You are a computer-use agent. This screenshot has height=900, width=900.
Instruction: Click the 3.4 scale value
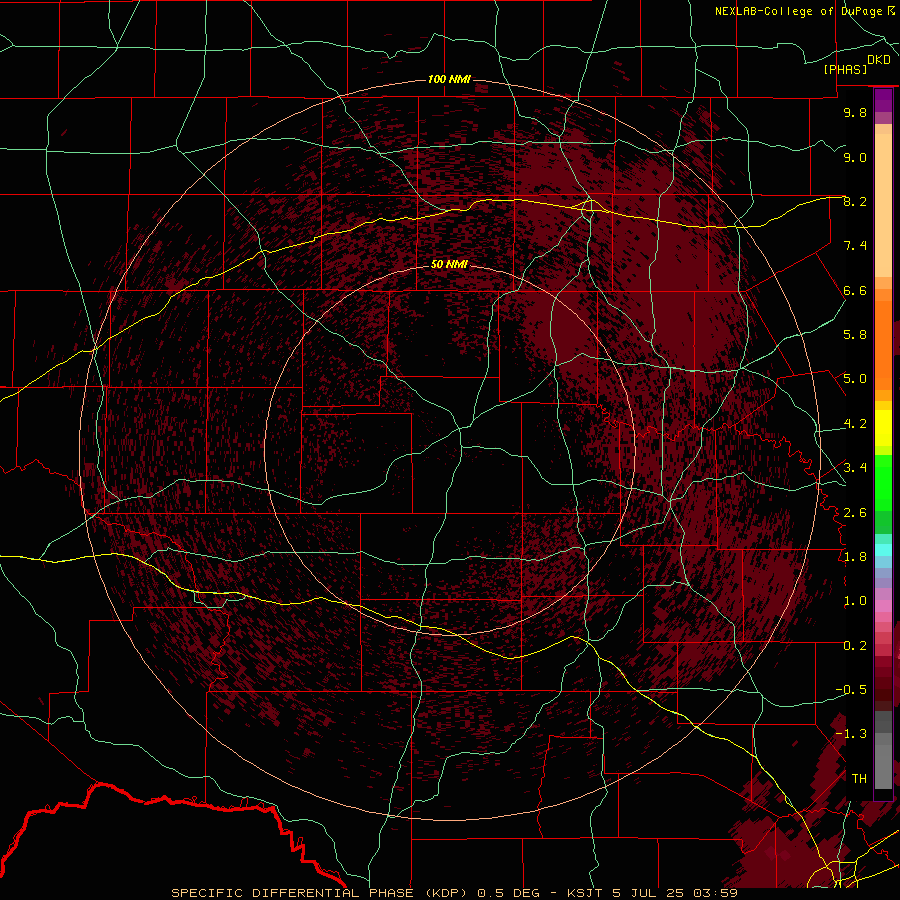[855, 468]
